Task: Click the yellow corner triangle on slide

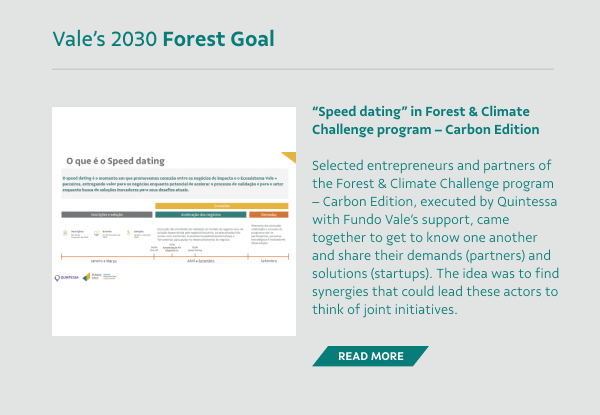Action: (289, 157)
